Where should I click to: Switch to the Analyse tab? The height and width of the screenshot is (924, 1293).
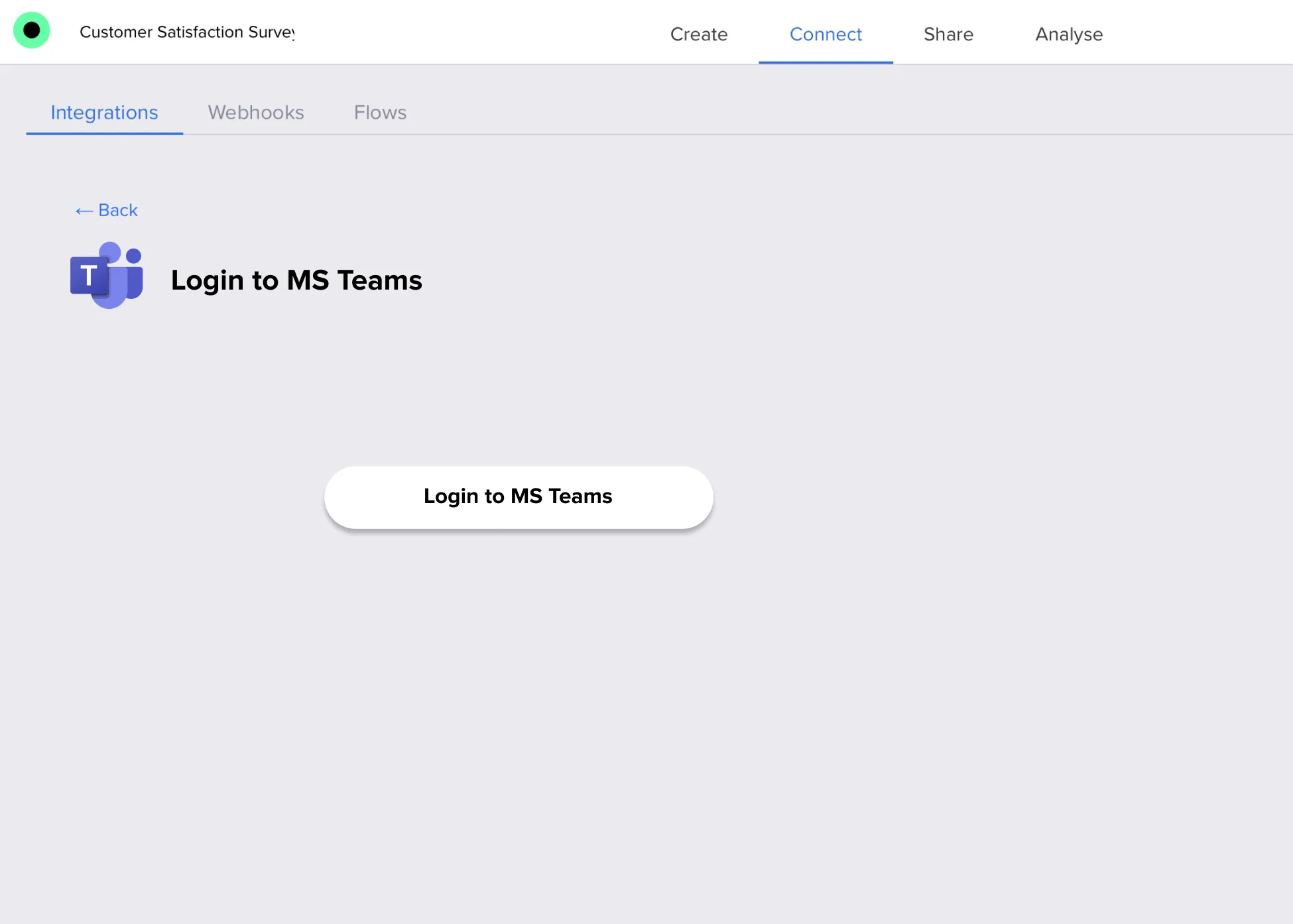tap(1068, 34)
